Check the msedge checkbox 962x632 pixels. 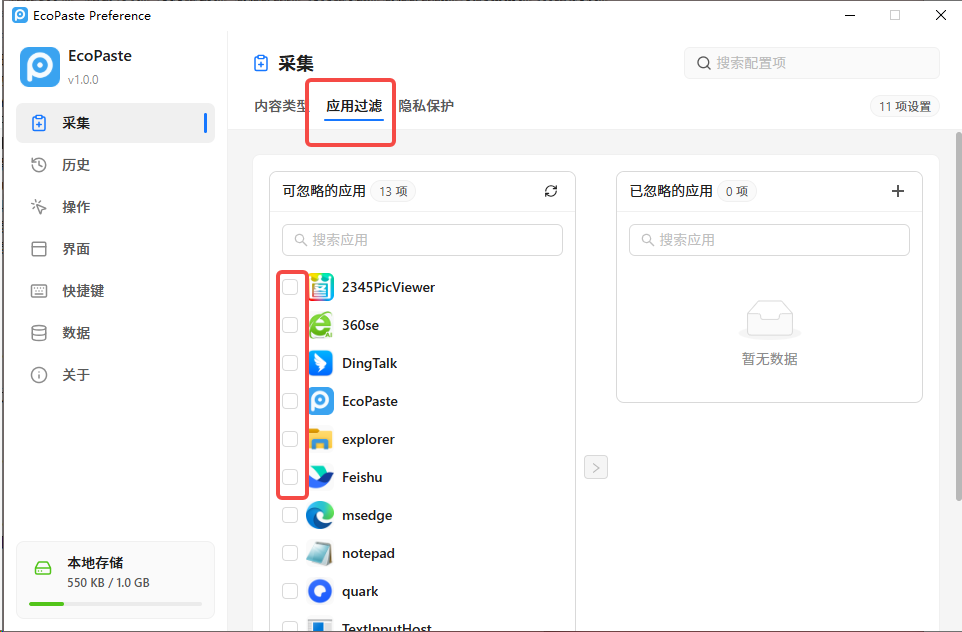point(290,515)
